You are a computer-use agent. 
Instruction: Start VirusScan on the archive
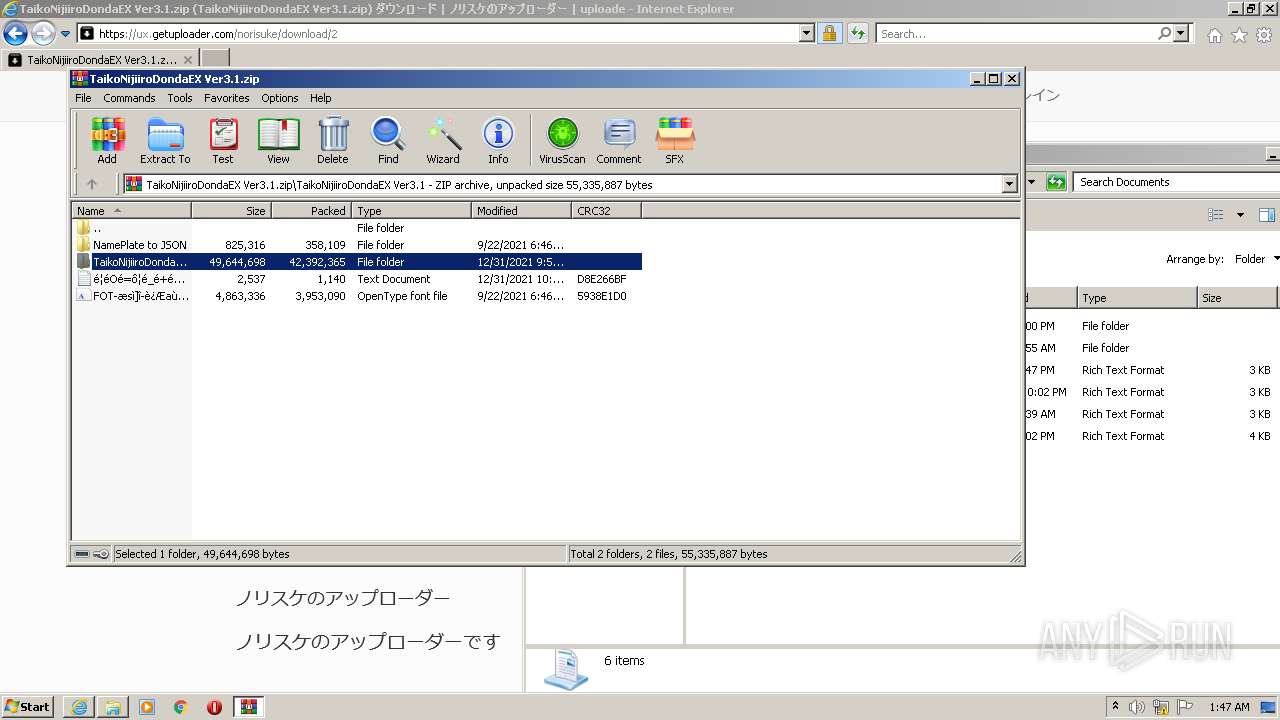[x=562, y=141]
